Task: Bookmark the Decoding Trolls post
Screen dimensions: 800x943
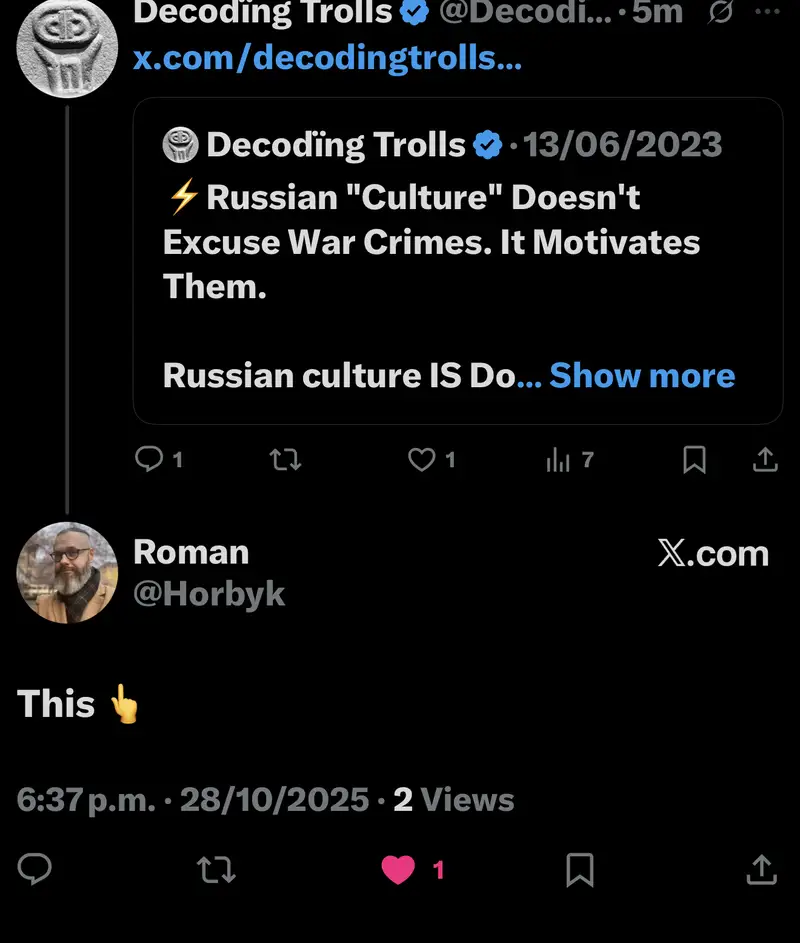Action: [694, 459]
